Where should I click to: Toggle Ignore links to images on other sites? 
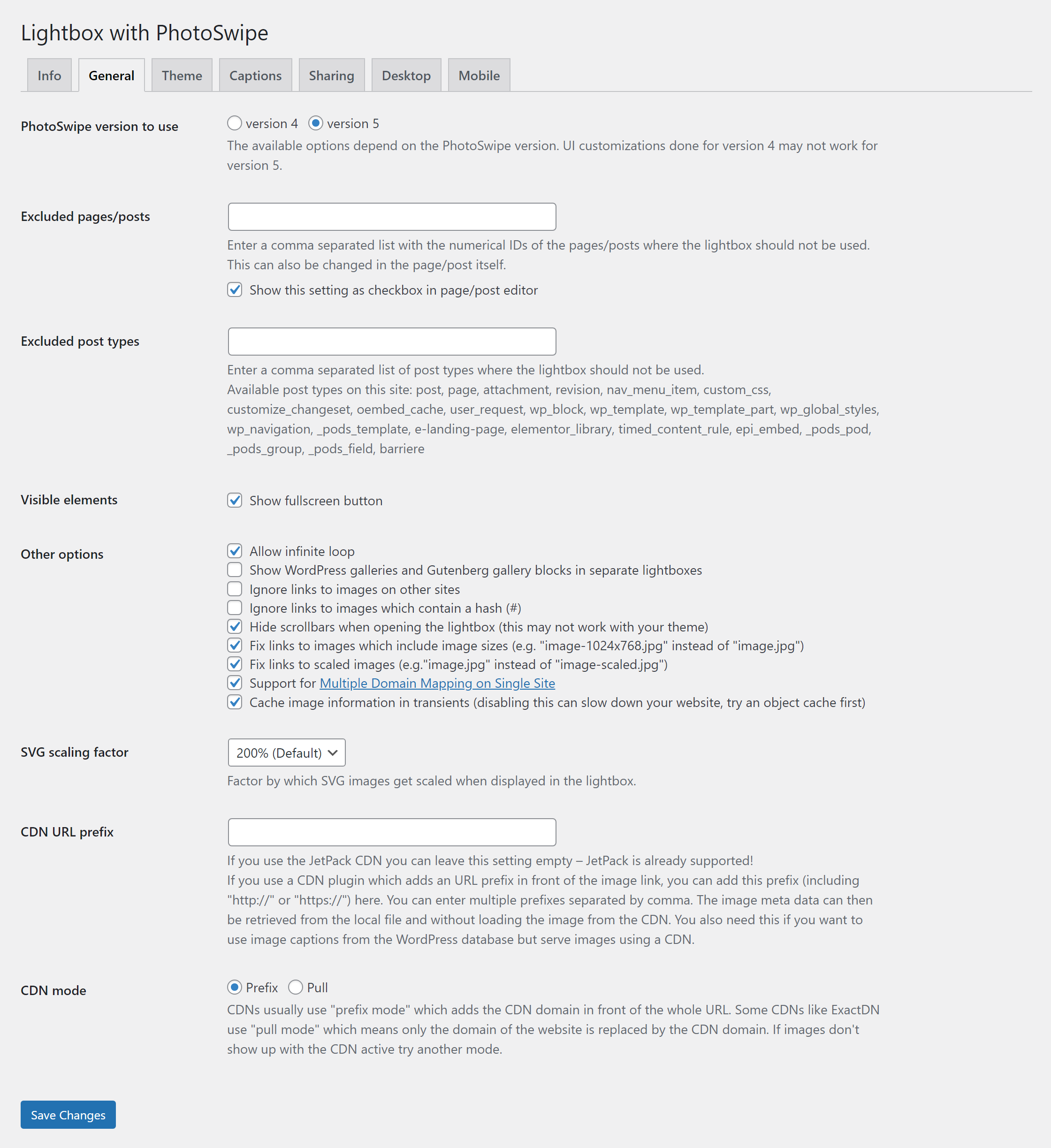coord(234,589)
